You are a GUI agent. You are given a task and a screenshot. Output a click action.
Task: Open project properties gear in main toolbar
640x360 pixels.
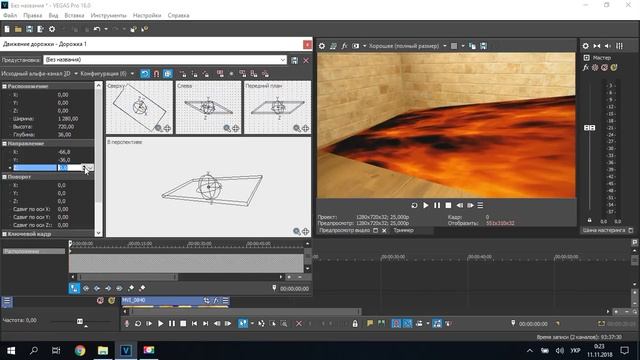(52, 29)
